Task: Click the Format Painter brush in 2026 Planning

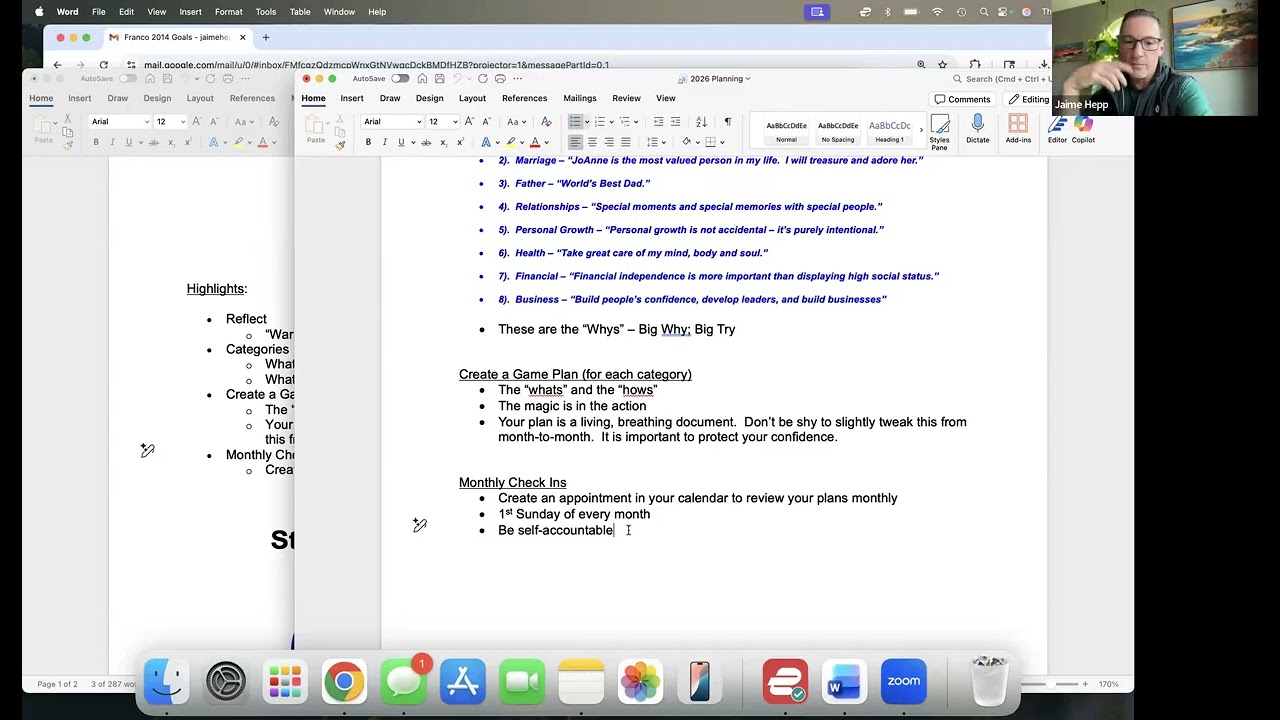Action: pyautogui.click(x=340, y=145)
